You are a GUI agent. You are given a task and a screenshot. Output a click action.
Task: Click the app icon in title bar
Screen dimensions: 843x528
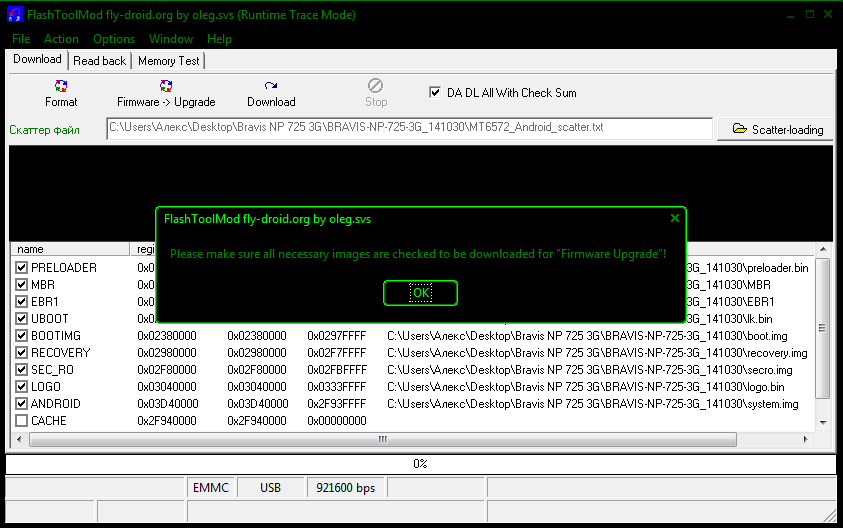click(x=14, y=15)
